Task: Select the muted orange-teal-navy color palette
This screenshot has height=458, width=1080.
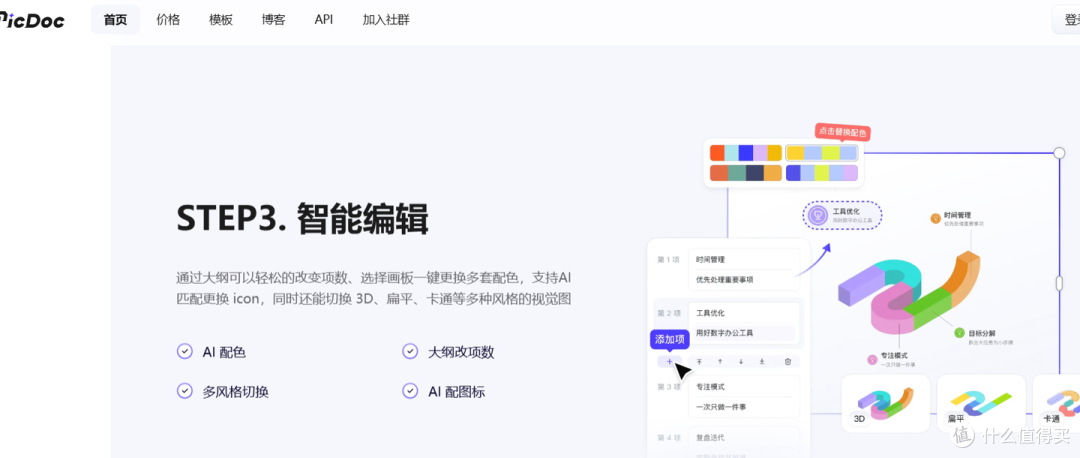Action: (x=746, y=173)
